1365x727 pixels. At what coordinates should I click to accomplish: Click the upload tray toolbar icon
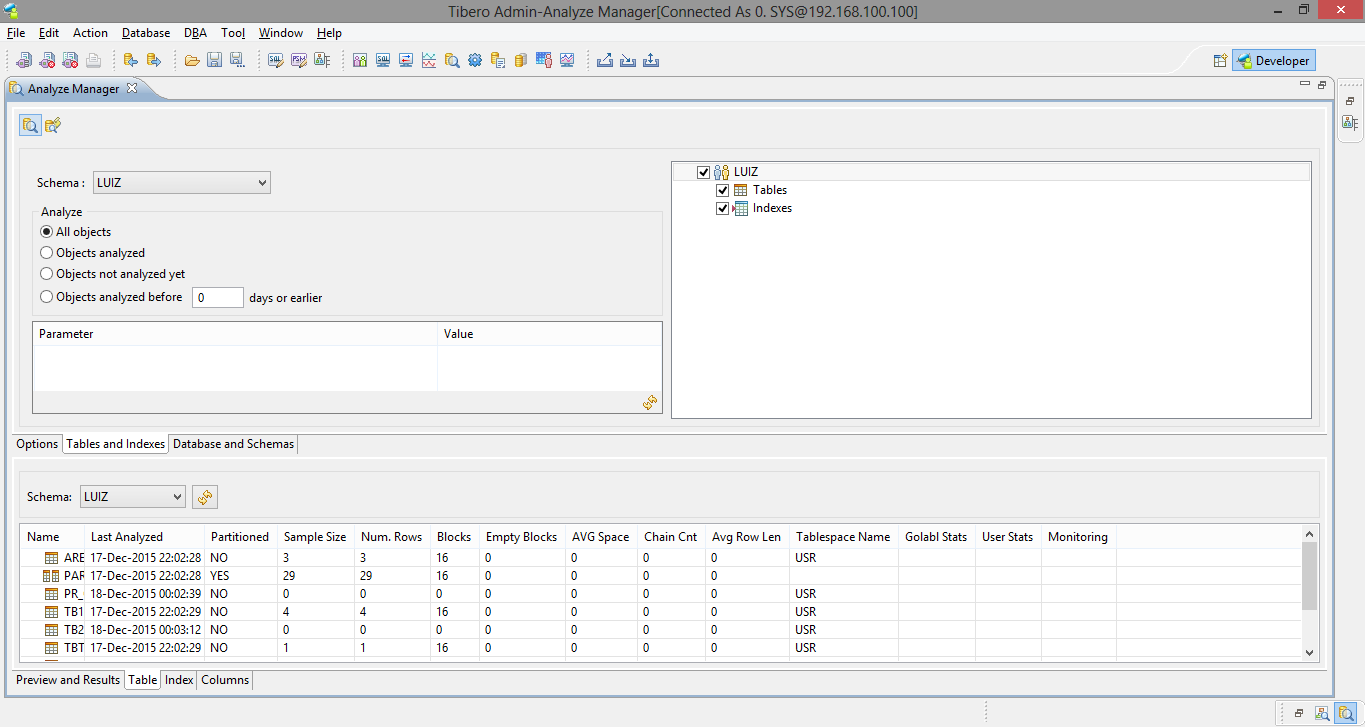tap(651, 61)
